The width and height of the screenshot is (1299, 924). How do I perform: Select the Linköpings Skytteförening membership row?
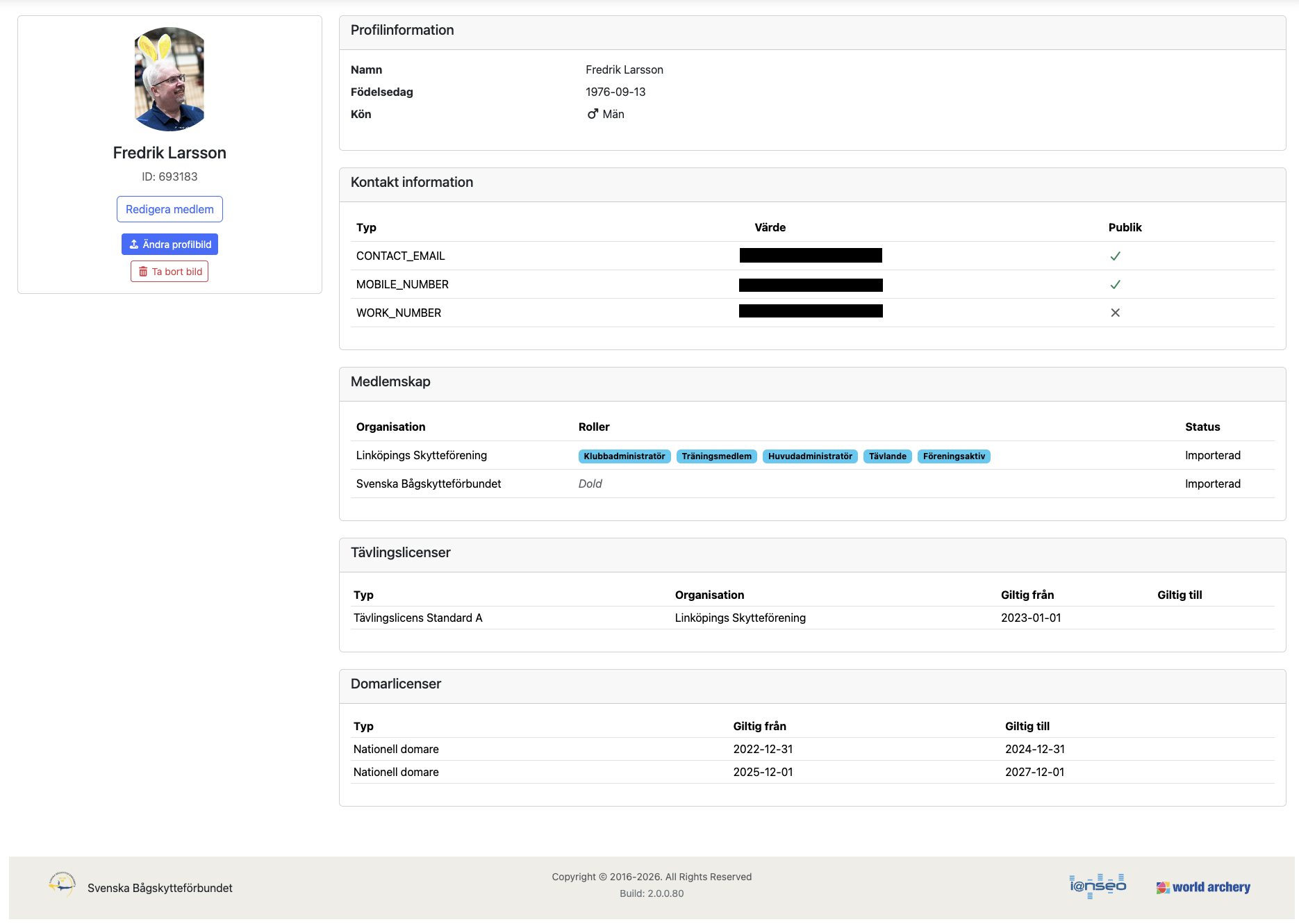(422, 456)
